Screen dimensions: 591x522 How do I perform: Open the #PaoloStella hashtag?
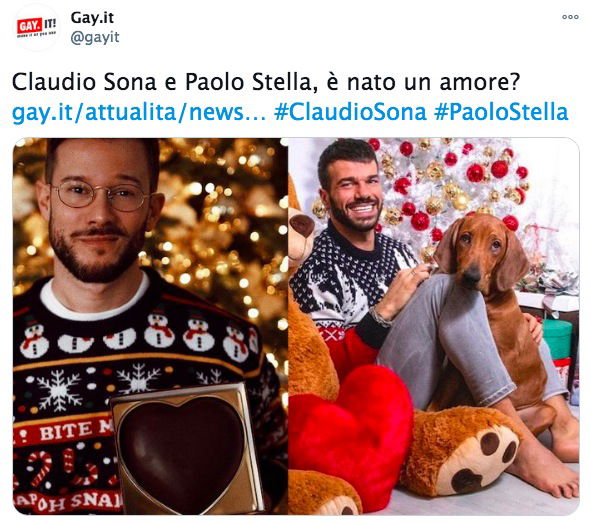pos(501,112)
